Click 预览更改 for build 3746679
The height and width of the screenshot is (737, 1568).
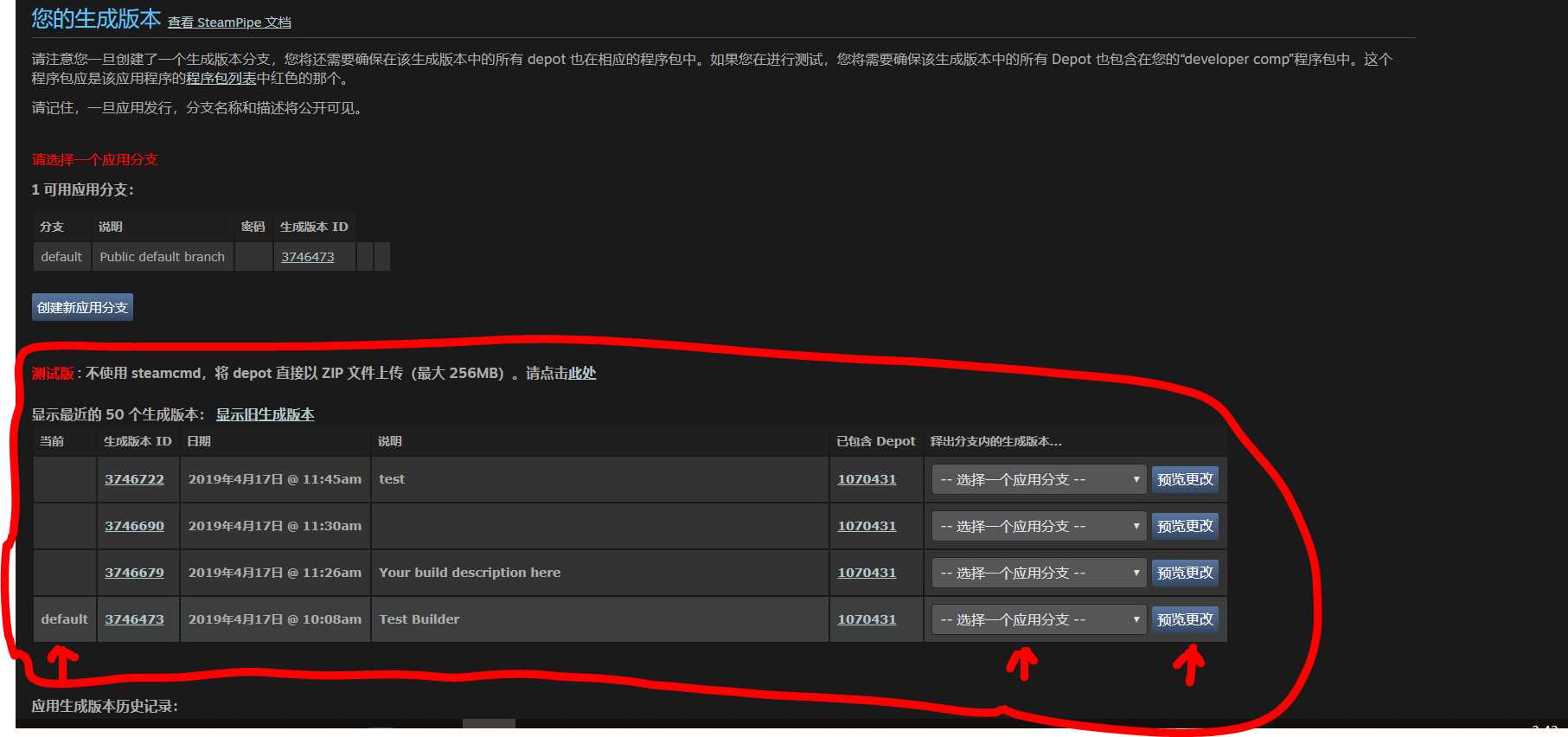tap(1185, 573)
